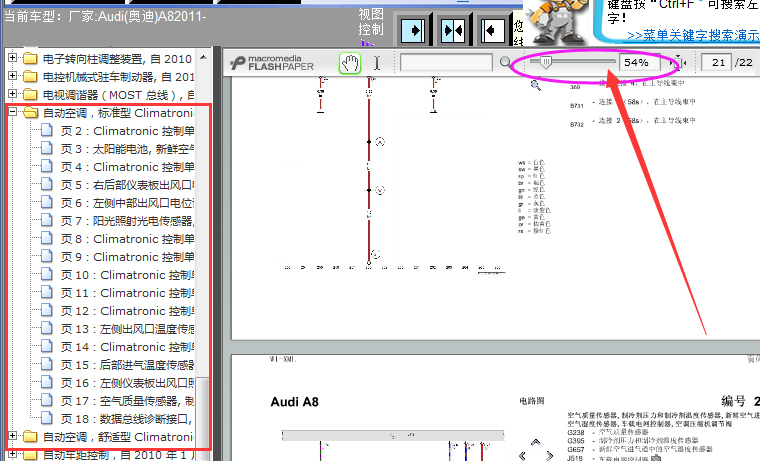Image resolution: width=760 pixels, height=461 pixels.
Task: Open page 页 13 : 左侧出风口温度传感
Action: pos(127,329)
